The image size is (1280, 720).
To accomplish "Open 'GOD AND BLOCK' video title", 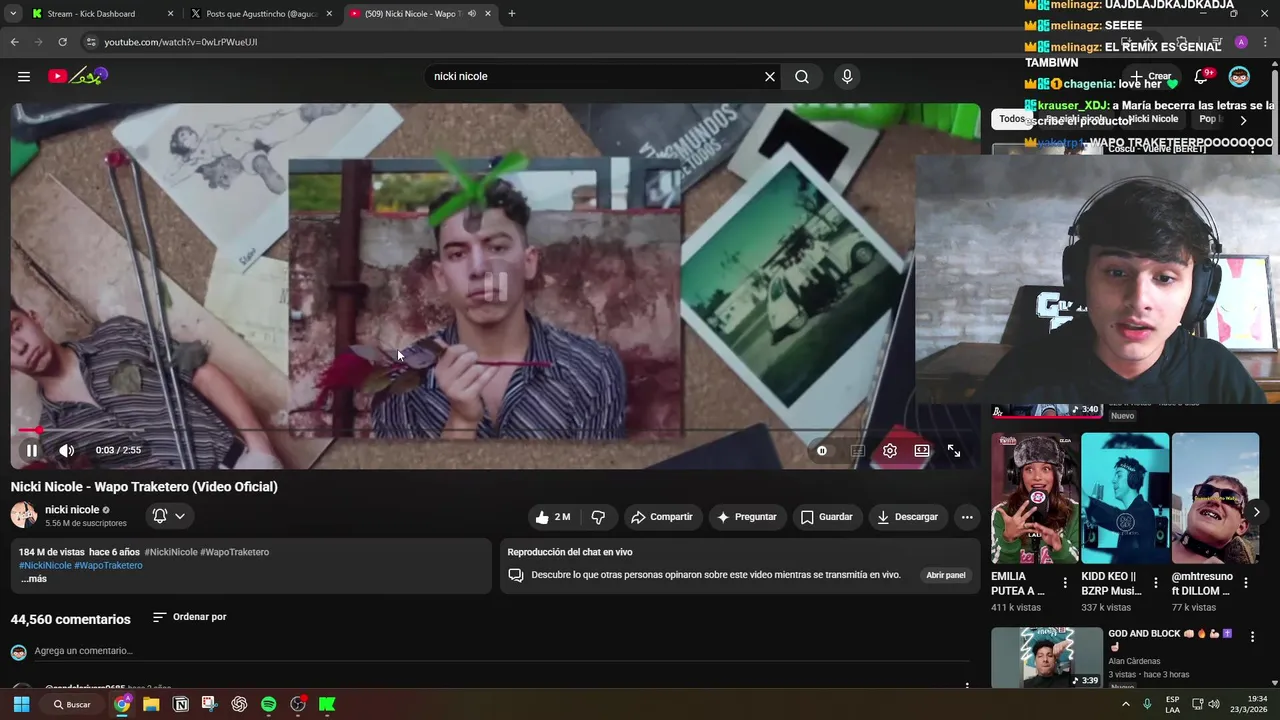I will pyautogui.click(x=1170, y=639).
